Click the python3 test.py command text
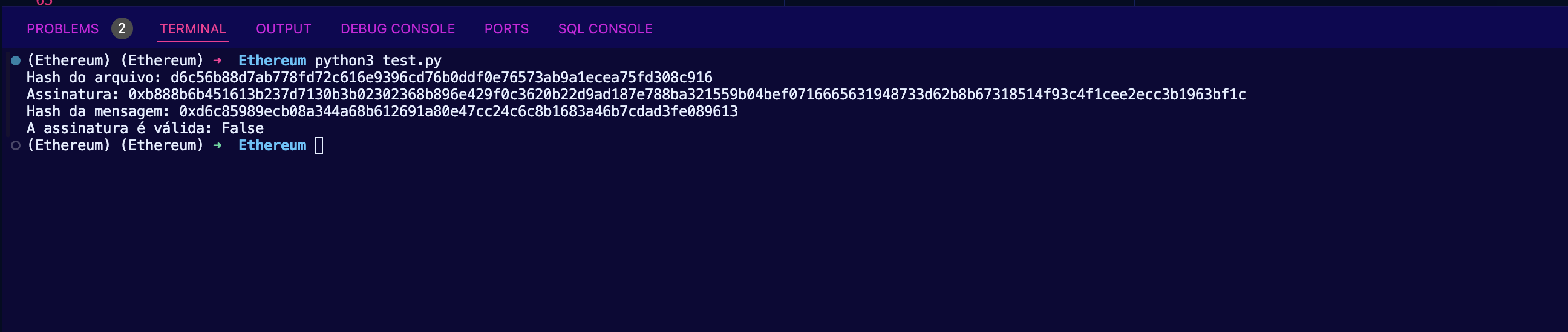The image size is (1568, 332). pos(378,61)
